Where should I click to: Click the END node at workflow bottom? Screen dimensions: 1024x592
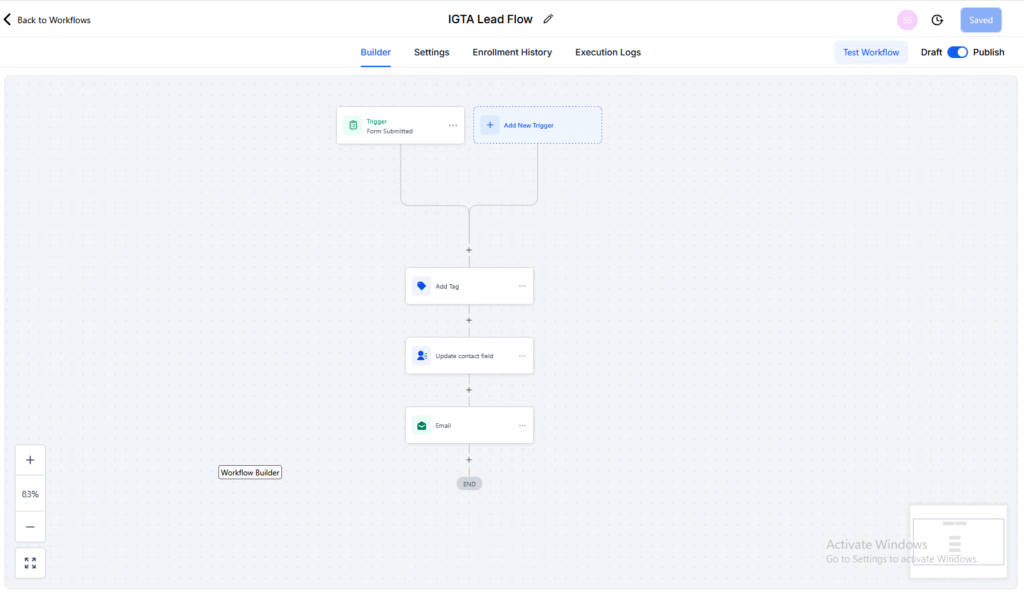pos(469,483)
